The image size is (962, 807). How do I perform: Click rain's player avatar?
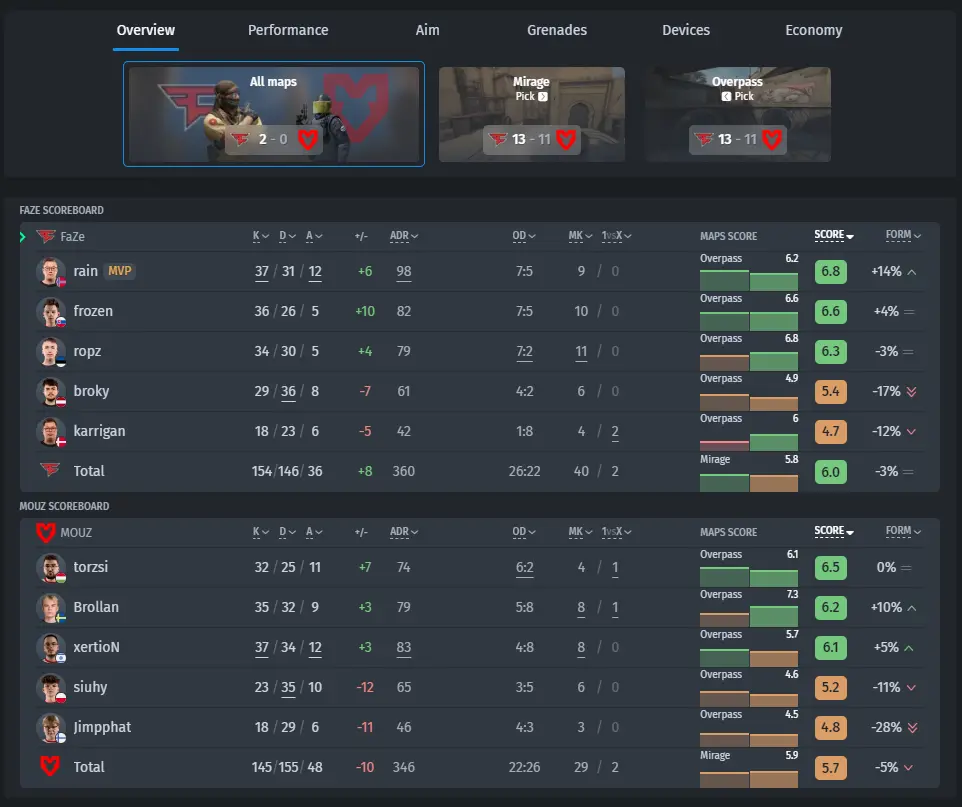[x=50, y=271]
